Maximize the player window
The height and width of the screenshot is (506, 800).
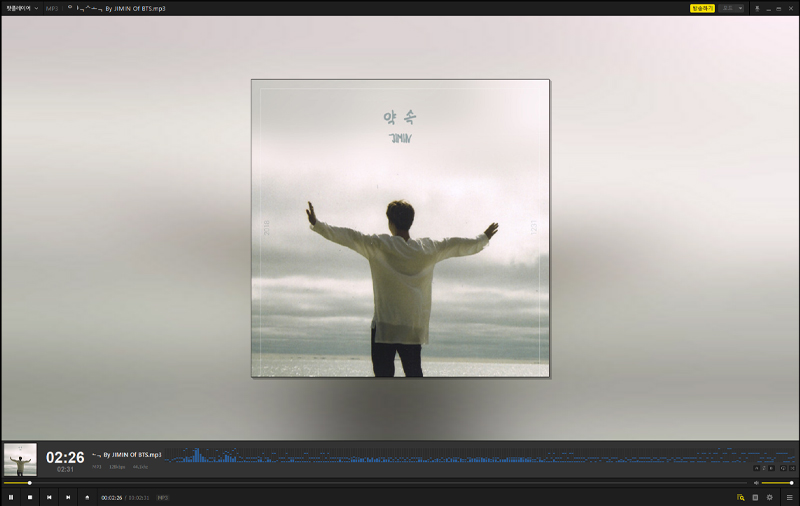click(x=779, y=9)
